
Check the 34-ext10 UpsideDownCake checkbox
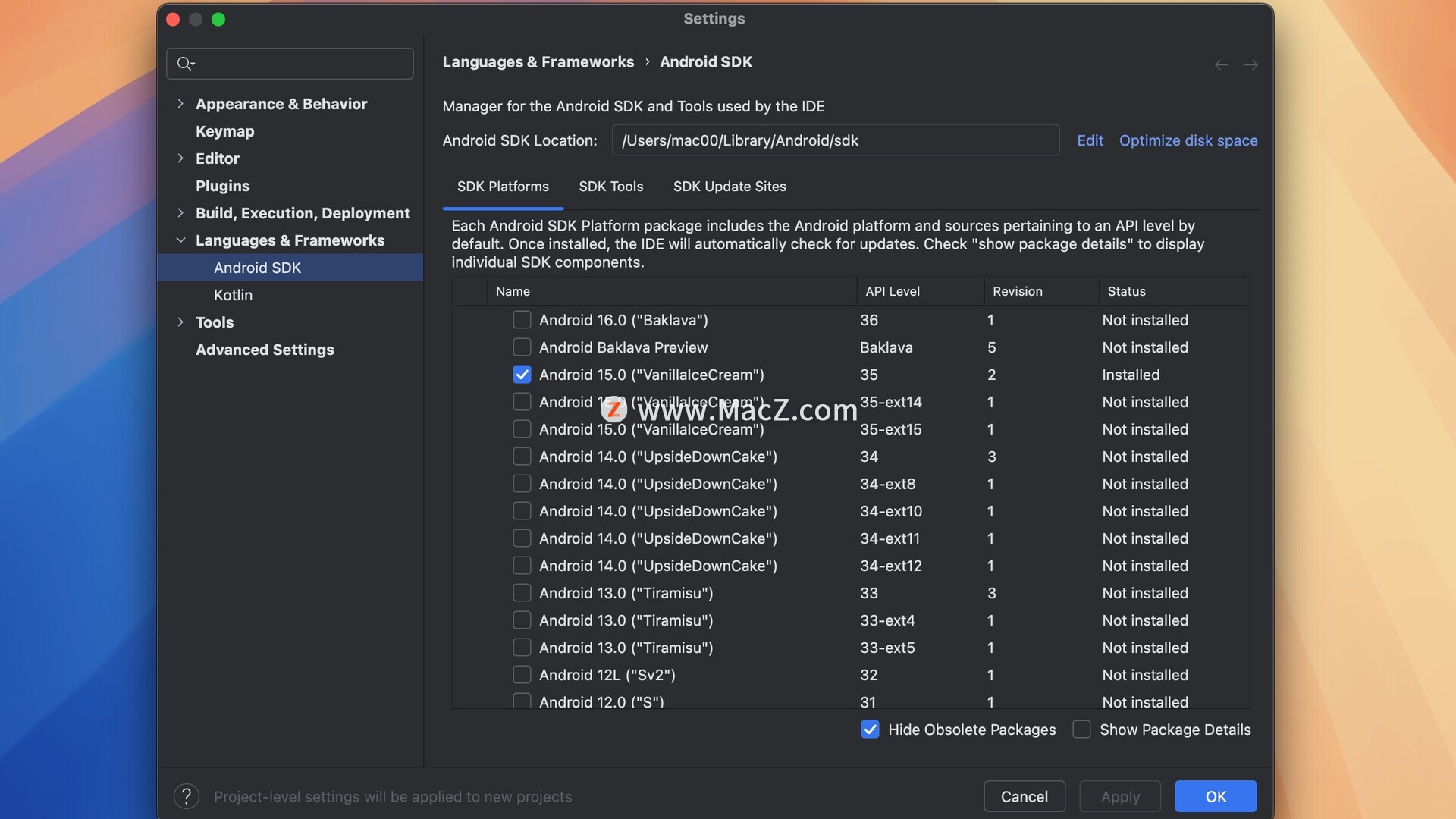[x=522, y=511]
